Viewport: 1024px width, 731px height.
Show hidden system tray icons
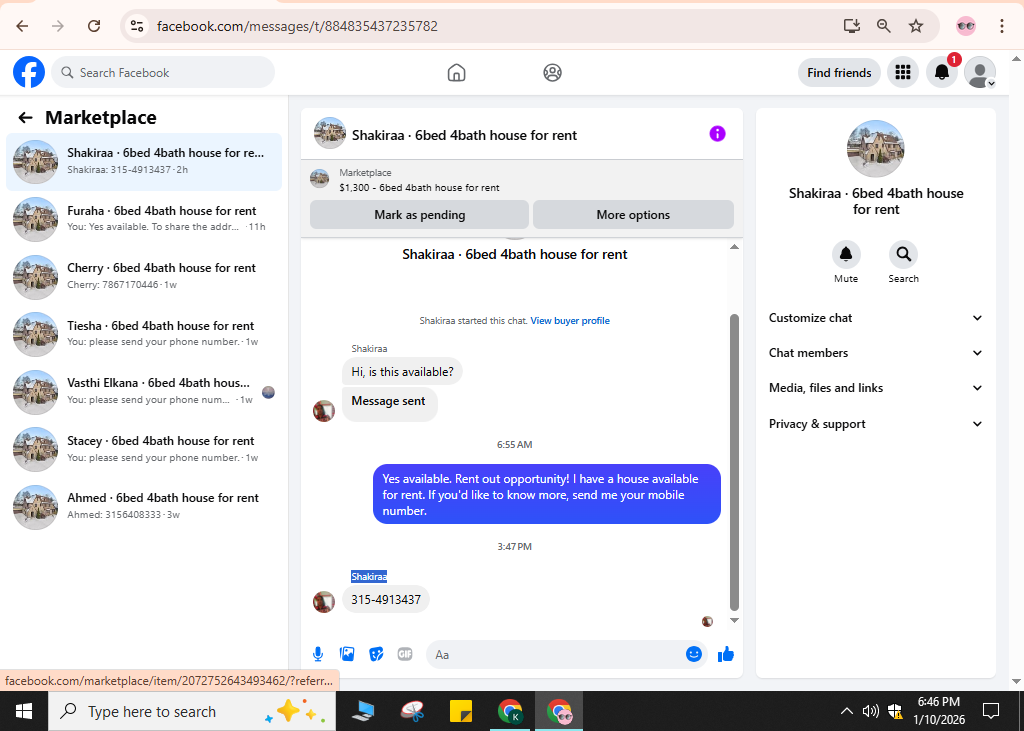coord(846,711)
